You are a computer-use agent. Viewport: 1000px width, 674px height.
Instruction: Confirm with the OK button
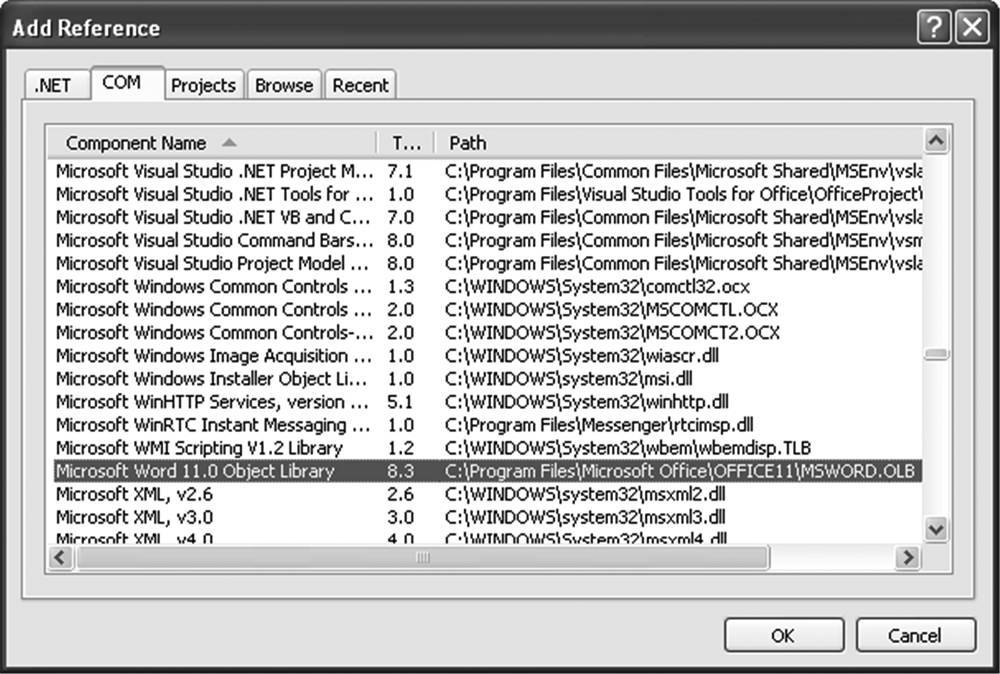tap(784, 635)
